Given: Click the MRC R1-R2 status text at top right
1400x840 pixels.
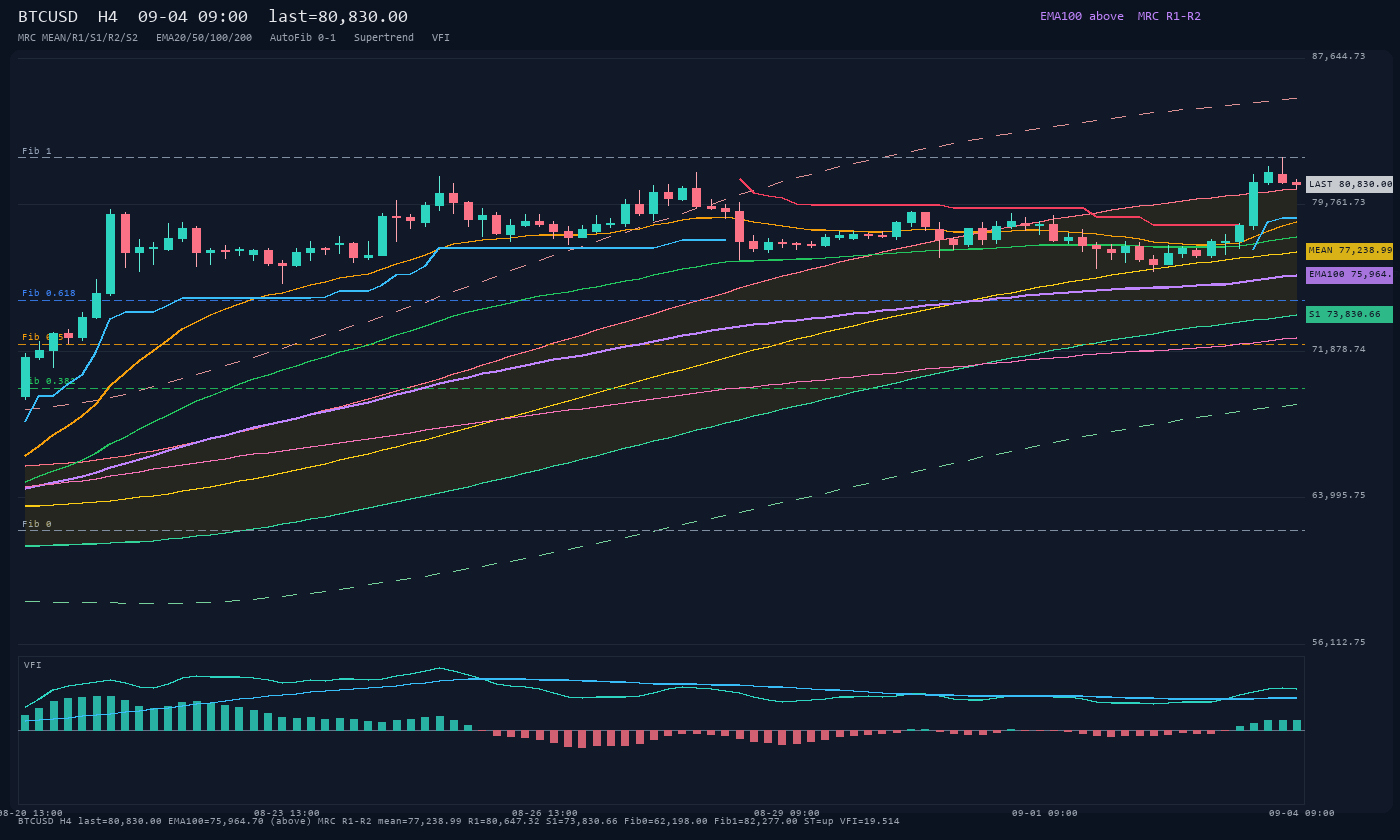Looking at the screenshot, I should [x=1169, y=16].
